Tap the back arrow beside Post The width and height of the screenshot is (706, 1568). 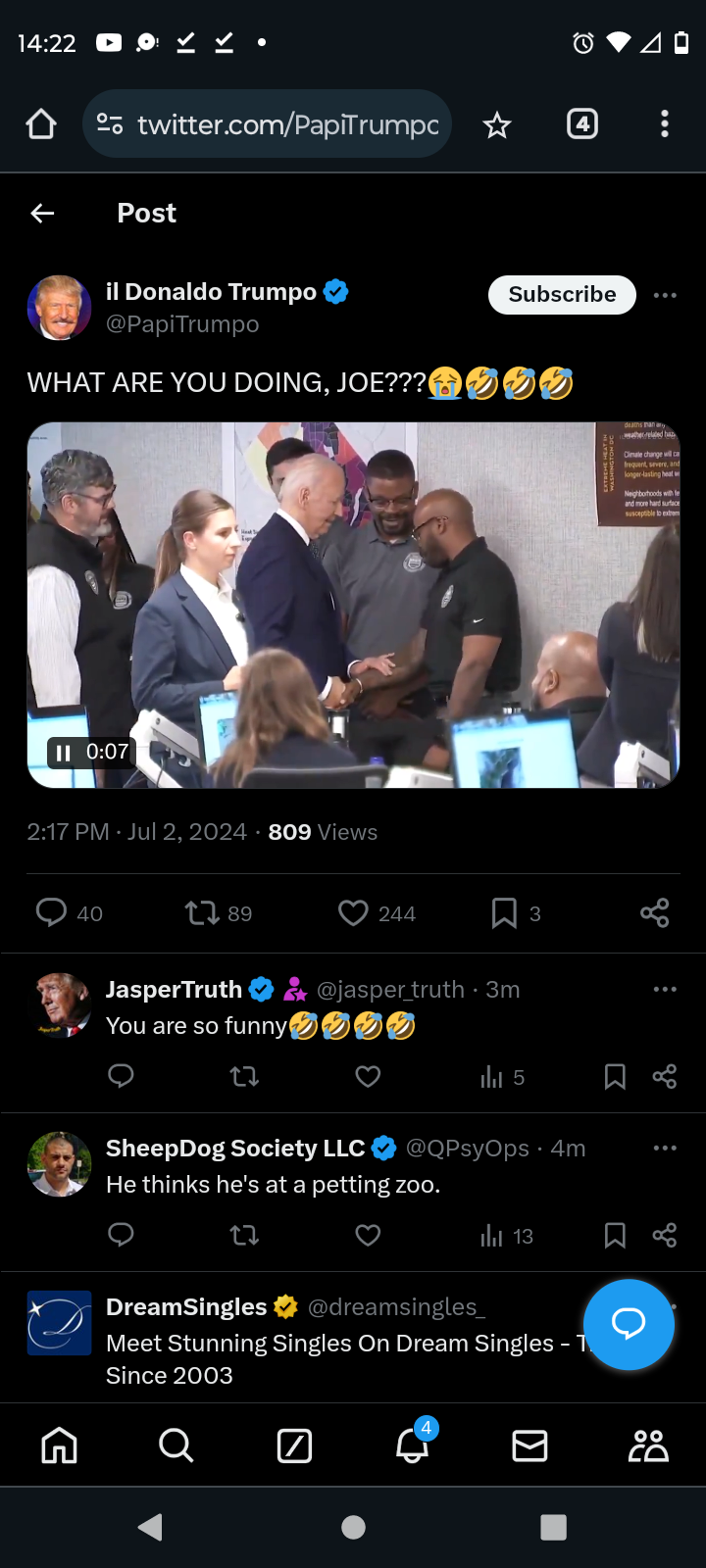(x=42, y=213)
